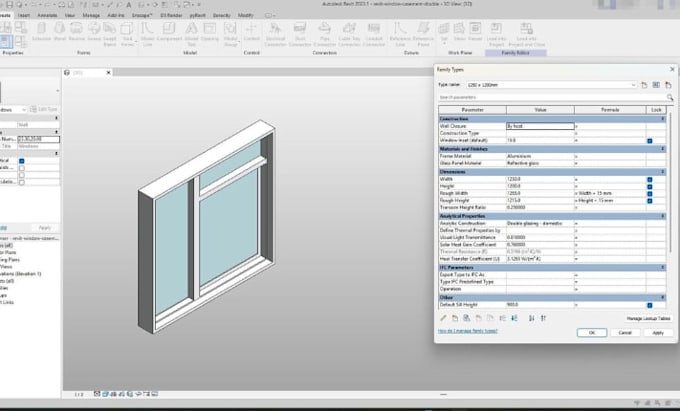Screen dimensions: 680x411
Task: Click the Width value cell 1230.0
Action: point(540,179)
